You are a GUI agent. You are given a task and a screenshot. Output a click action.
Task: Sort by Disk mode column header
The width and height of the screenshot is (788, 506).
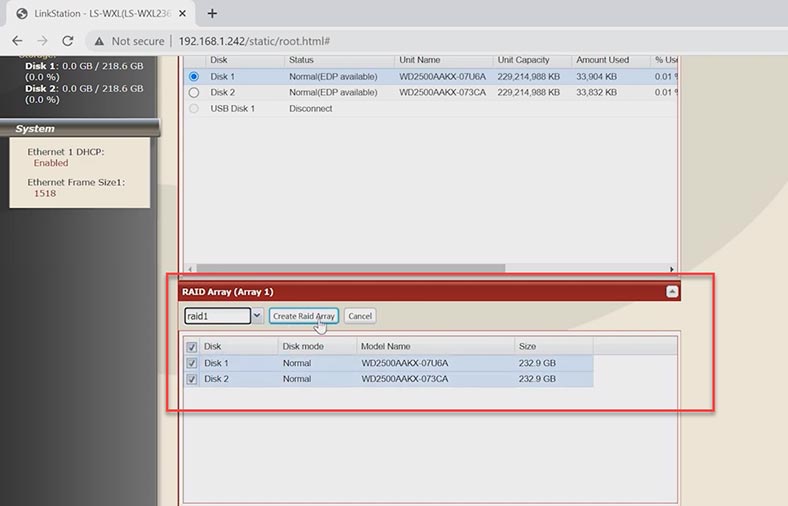[317, 346]
